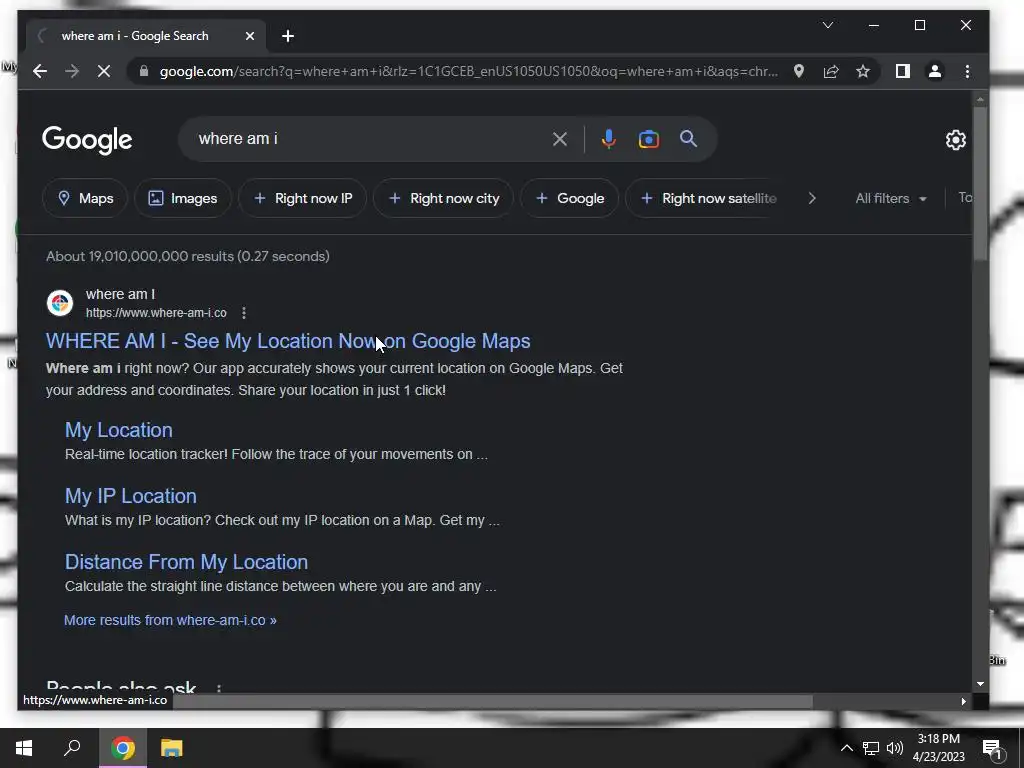Toggle Chrome side panel
1024x768 pixels.
point(903,71)
